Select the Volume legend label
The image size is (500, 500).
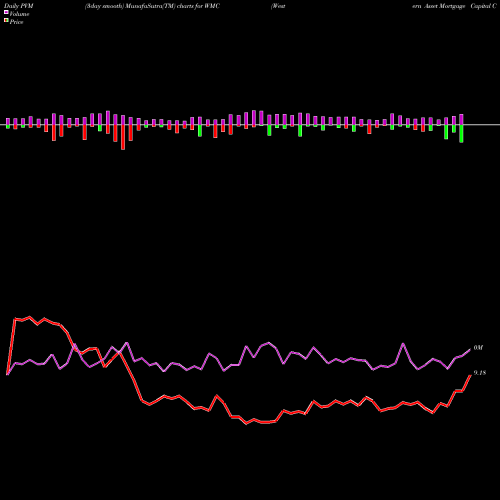pyautogui.click(x=19, y=14)
